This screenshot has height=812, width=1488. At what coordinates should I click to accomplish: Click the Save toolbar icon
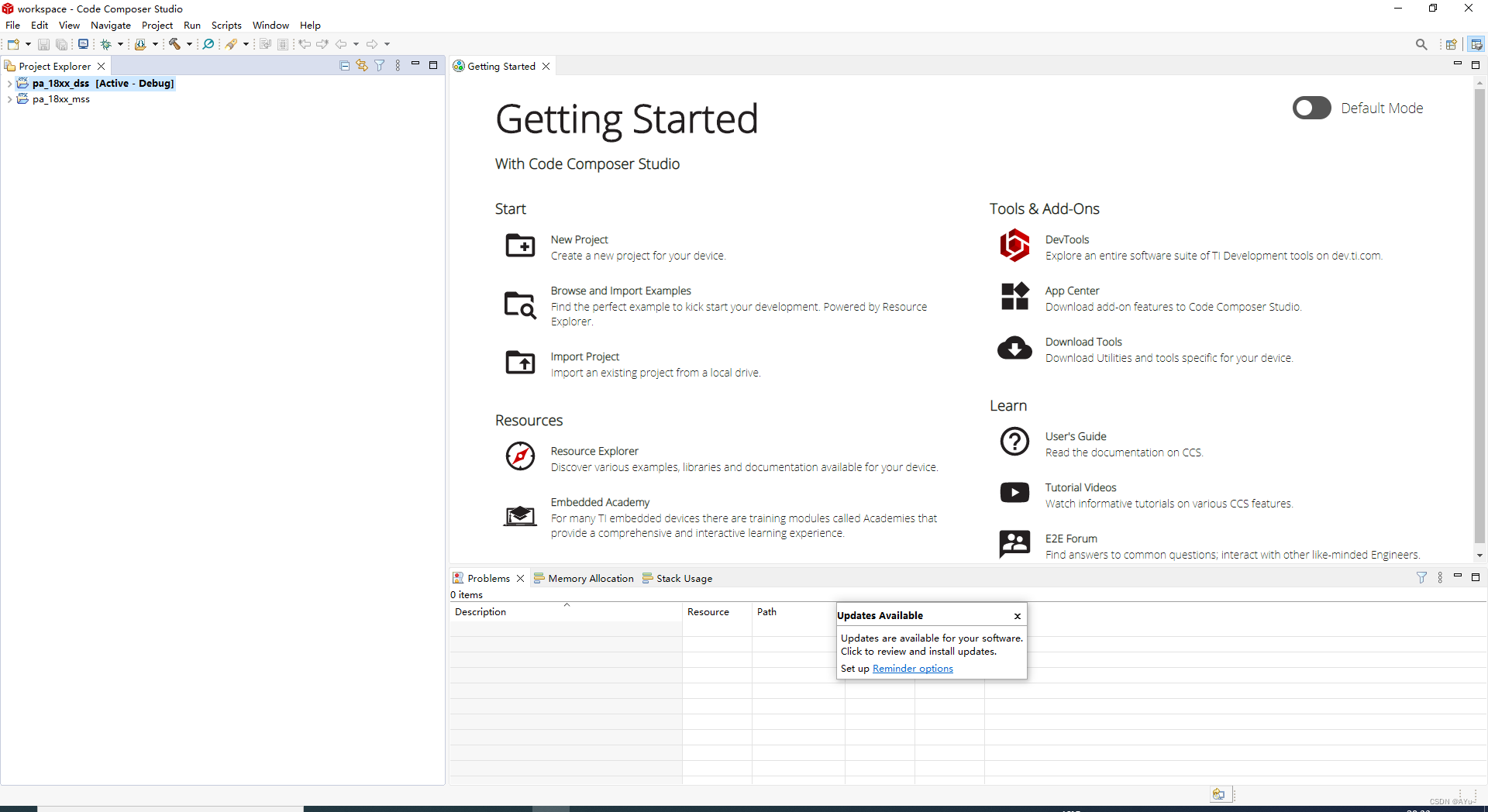pos(43,44)
